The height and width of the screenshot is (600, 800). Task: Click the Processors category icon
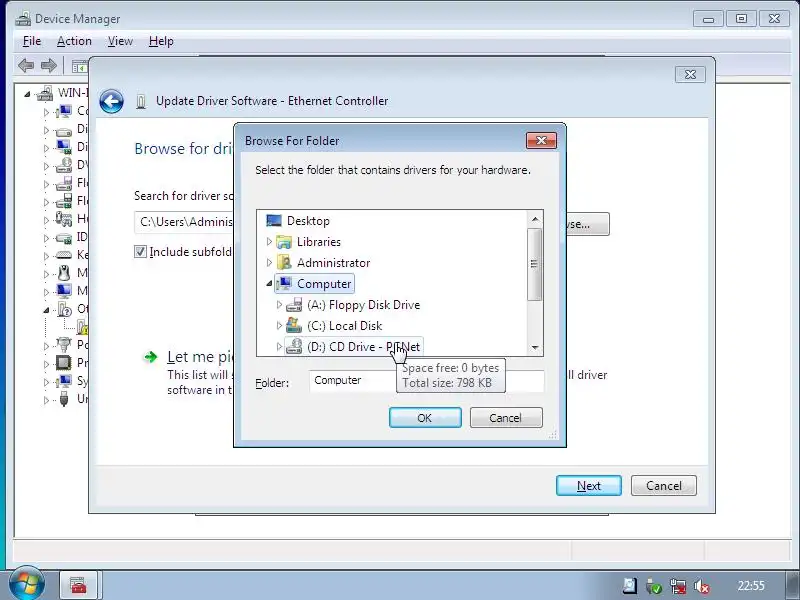64,363
